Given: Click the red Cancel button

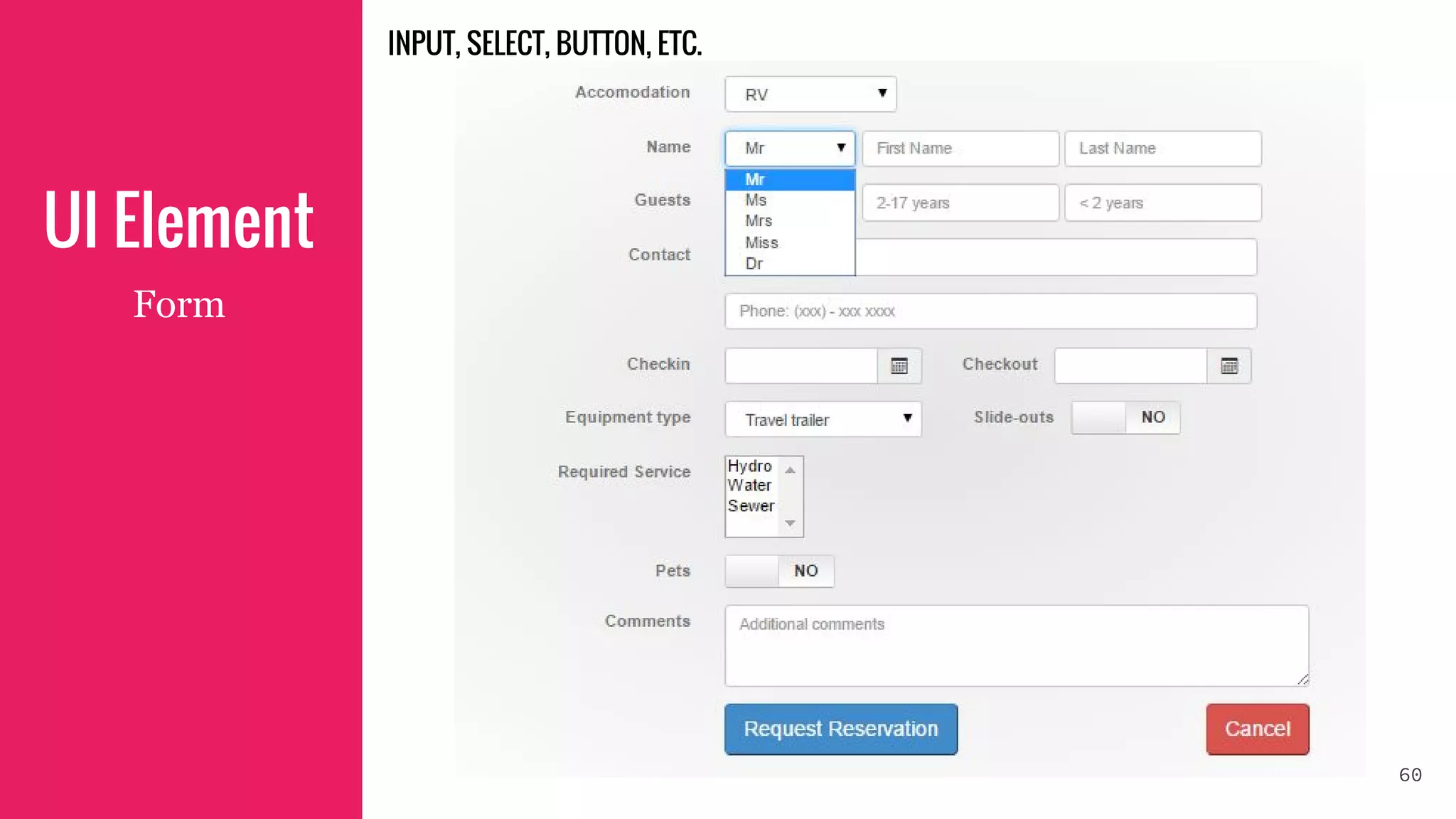Looking at the screenshot, I should 1258,729.
